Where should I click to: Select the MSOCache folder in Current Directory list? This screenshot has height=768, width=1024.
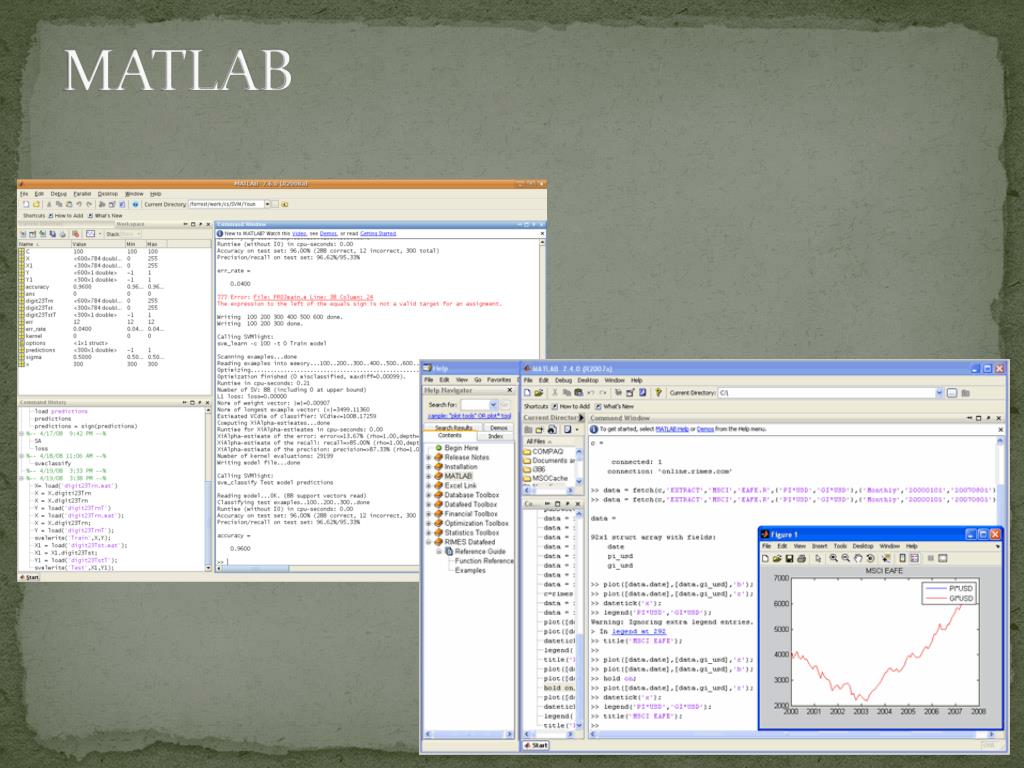tap(550, 479)
